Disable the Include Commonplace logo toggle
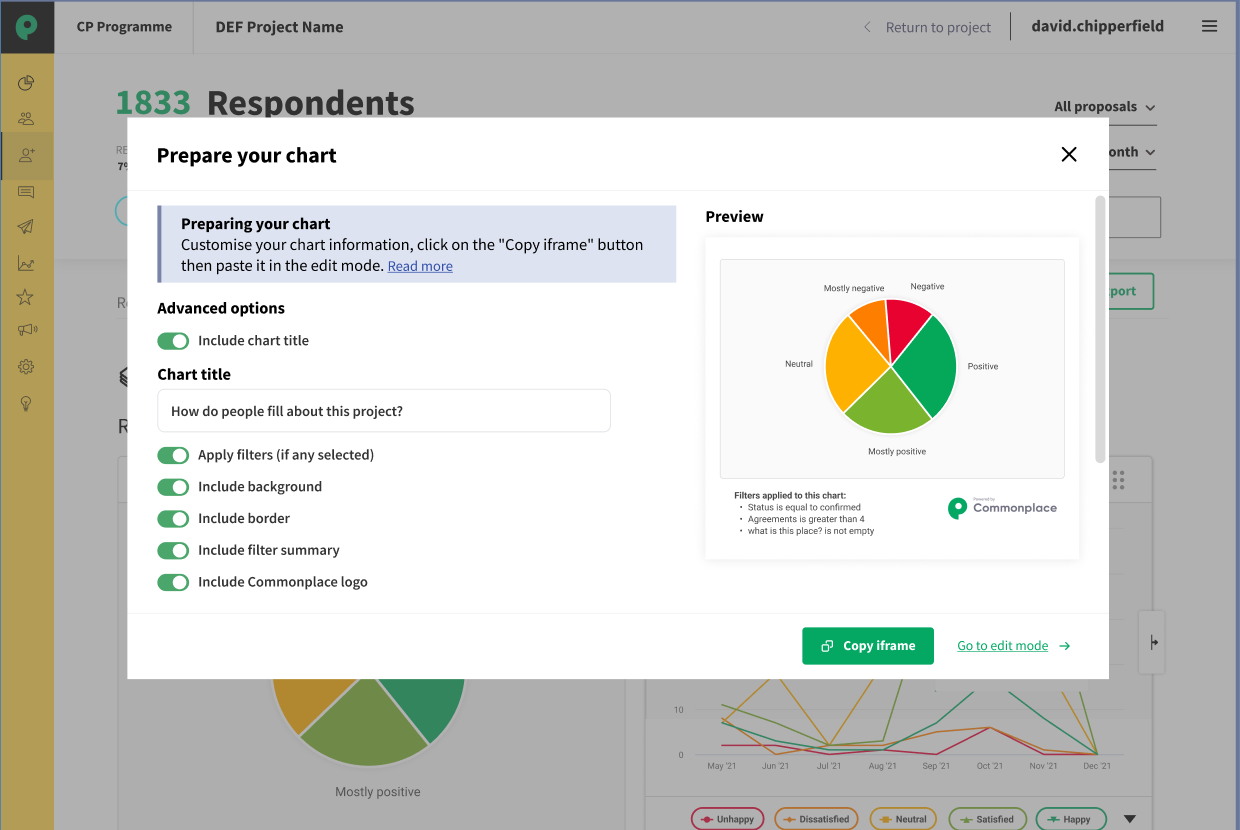This screenshot has height=830, width=1240. pos(173,582)
